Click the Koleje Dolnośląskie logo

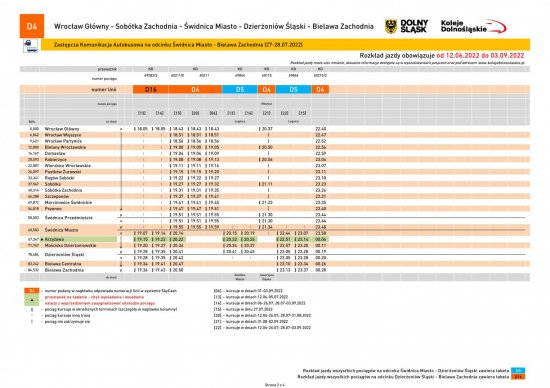(x=474, y=27)
